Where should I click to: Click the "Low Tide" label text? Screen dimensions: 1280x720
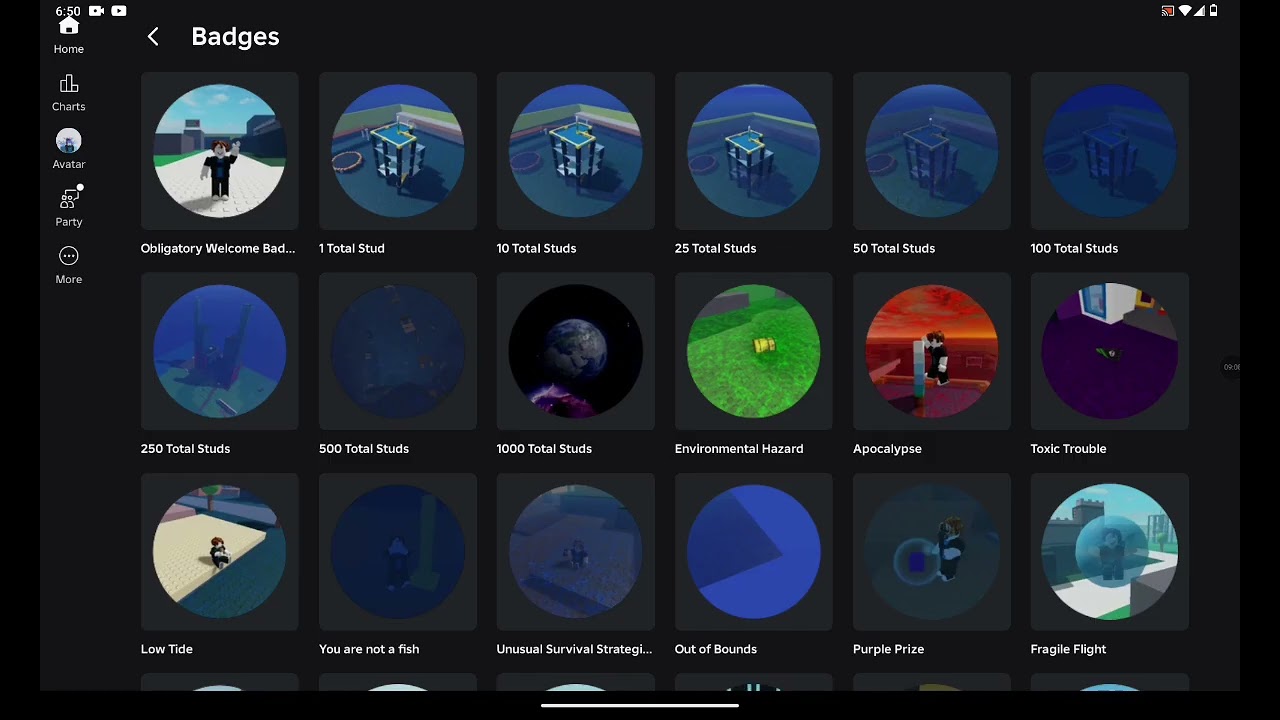click(167, 649)
